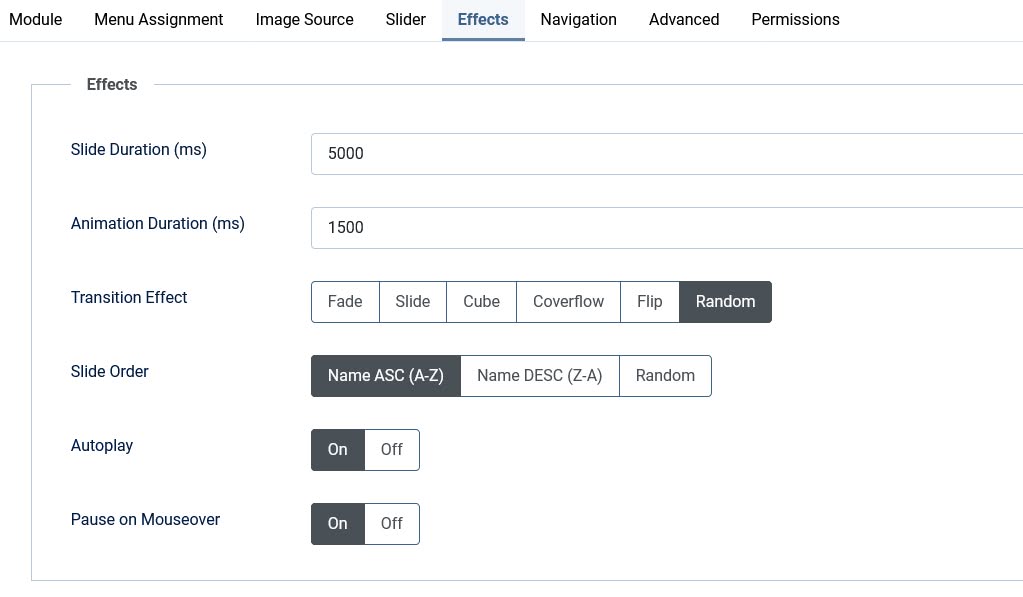Select the Flip transition effect
Screen dimensions: 1023x597
pyautogui.click(x=649, y=301)
